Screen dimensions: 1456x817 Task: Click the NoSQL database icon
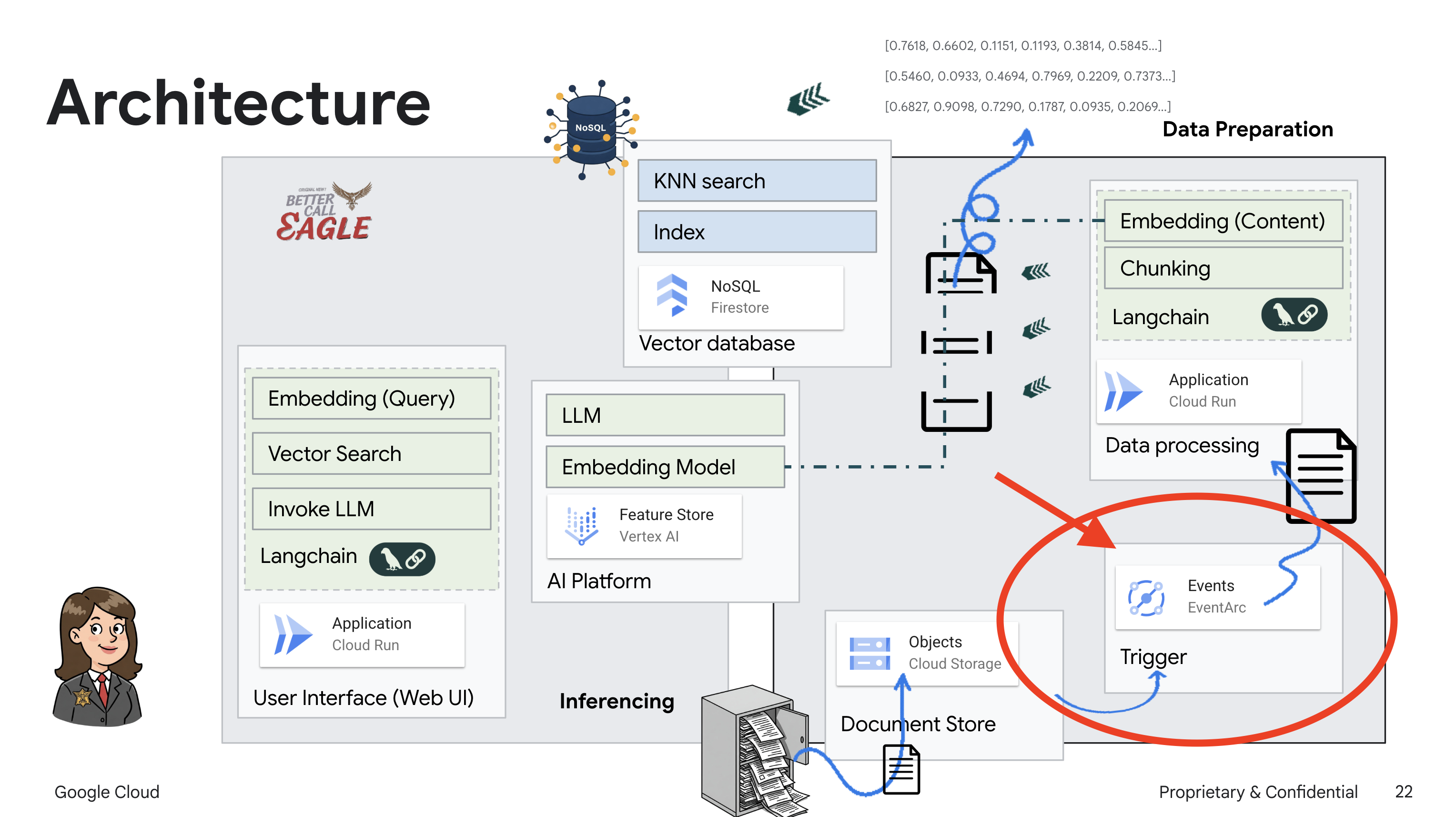pos(591,129)
